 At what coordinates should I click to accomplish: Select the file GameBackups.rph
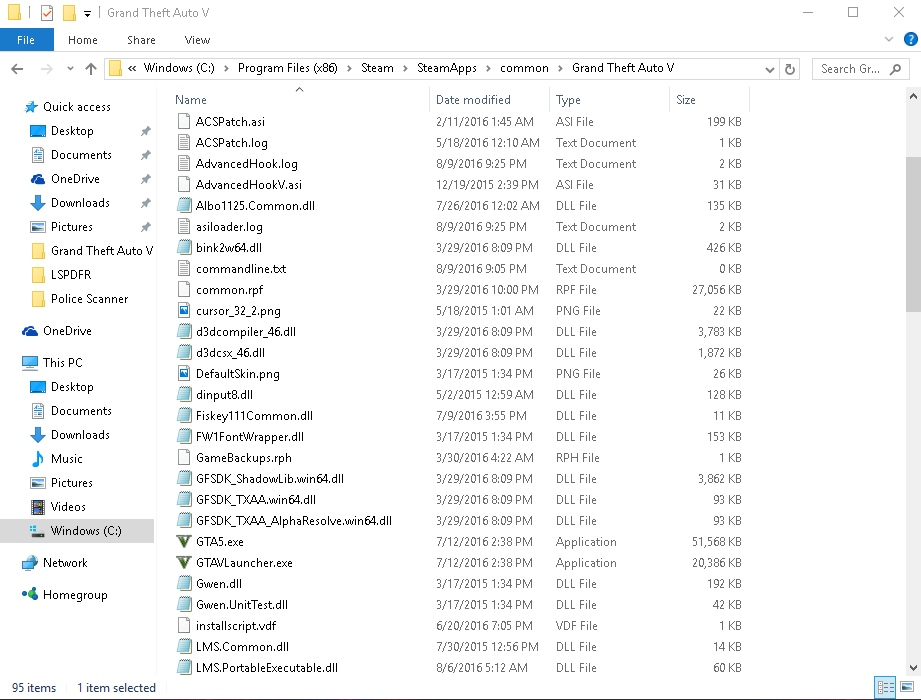click(x=243, y=457)
